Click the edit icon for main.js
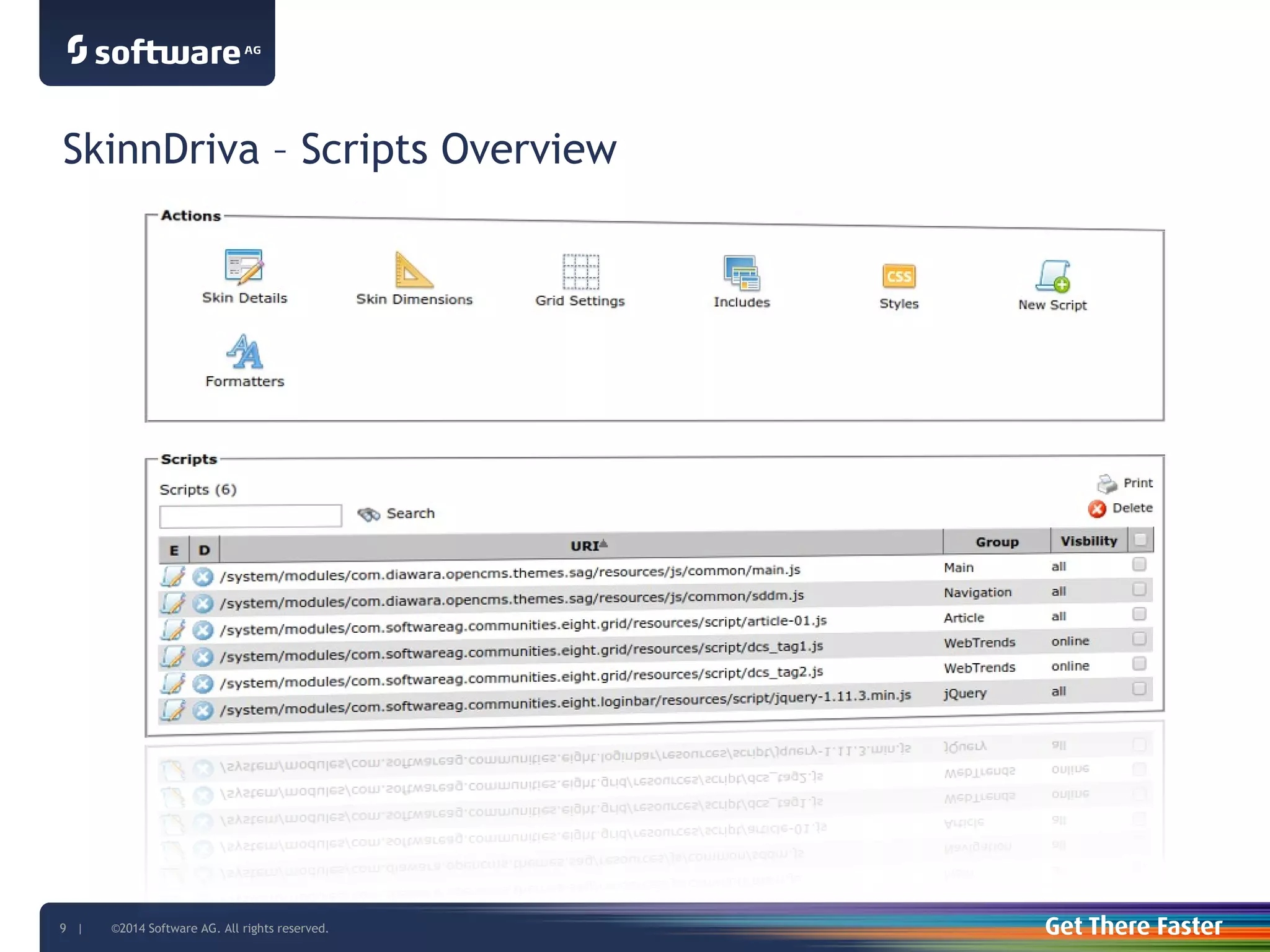Image resolution: width=1270 pixels, height=952 pixels. (x=173, y=576)
